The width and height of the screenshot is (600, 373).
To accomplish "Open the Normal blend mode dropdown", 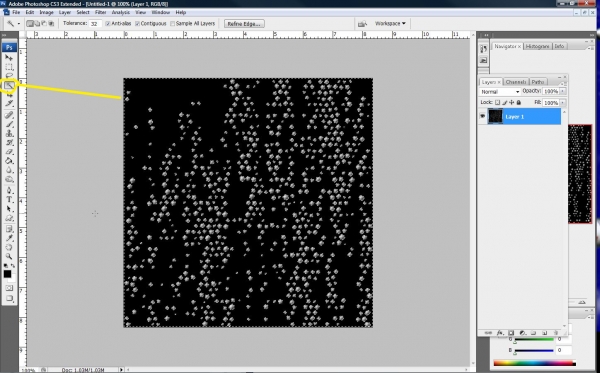I will point(500,92).
